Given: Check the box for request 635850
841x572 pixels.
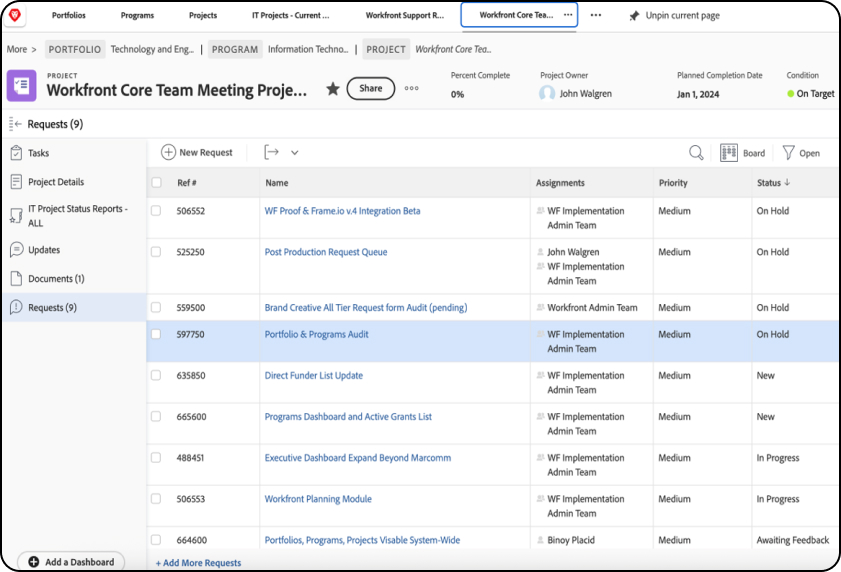Looking at the screenshot, I should pyautogui.click(x=156, y=376).
